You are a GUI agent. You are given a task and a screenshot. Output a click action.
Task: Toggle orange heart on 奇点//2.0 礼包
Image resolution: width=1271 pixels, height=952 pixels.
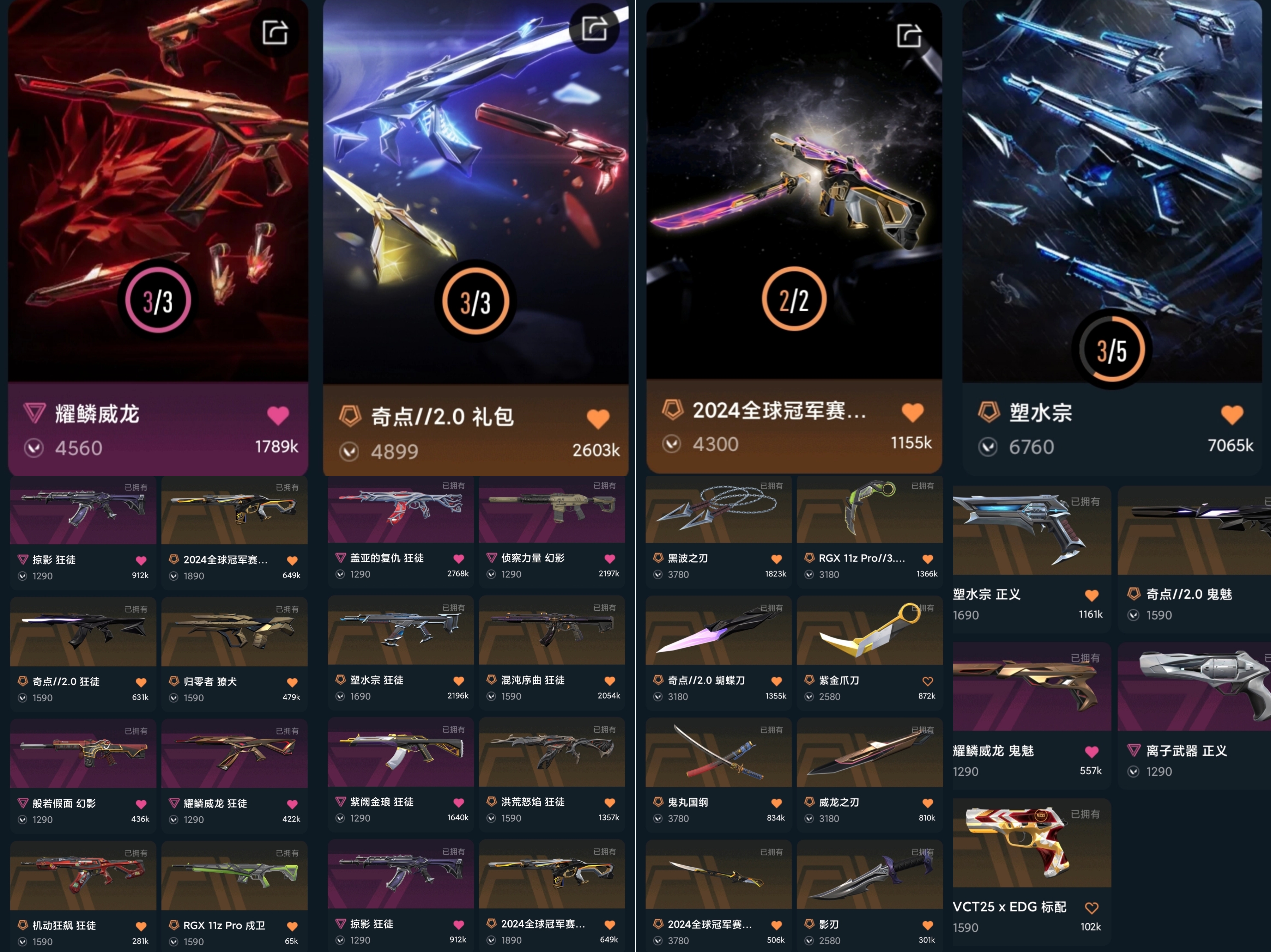(x=598, y=419)
